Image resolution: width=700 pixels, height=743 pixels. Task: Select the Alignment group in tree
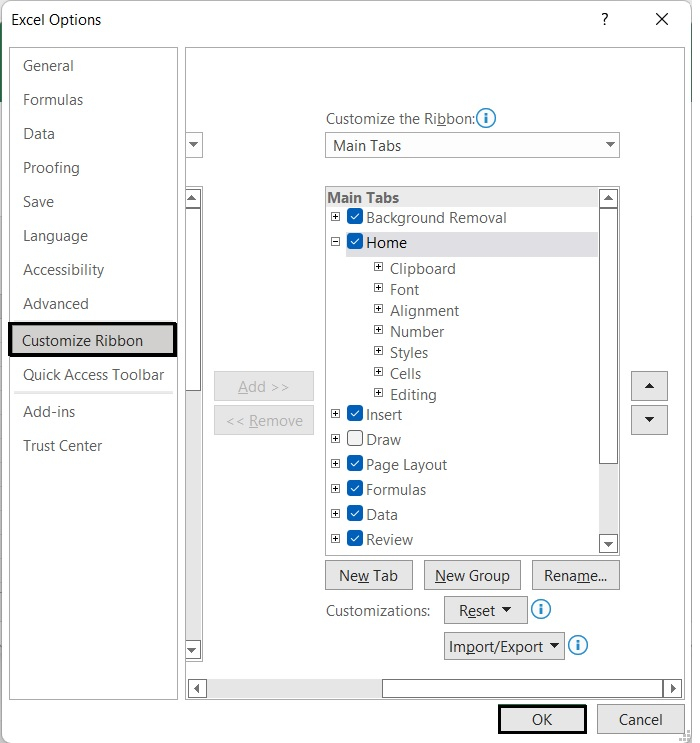pyautogui.click(x=424, y=310)
